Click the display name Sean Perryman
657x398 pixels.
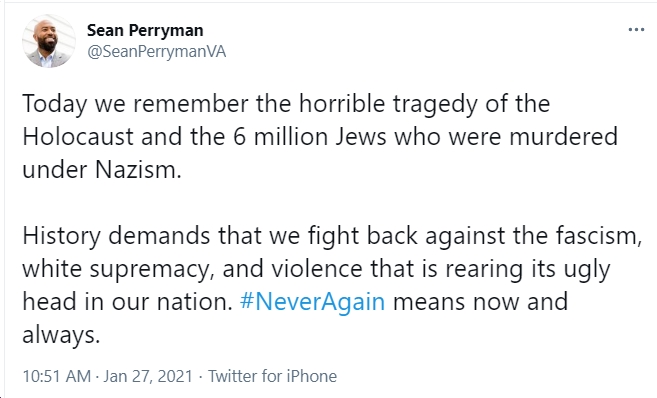(145, 31)
